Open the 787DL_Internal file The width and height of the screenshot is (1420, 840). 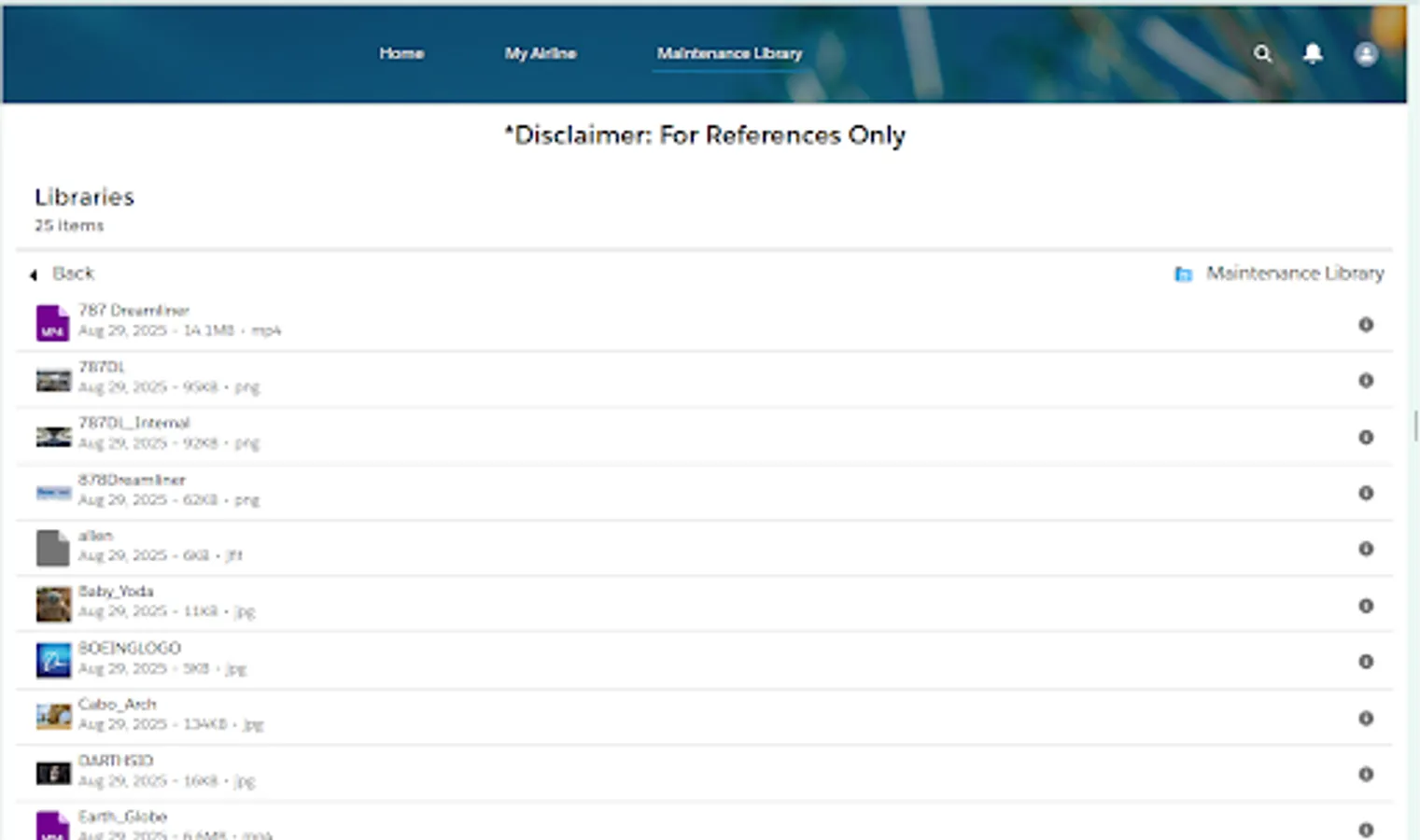coord(134,422)
